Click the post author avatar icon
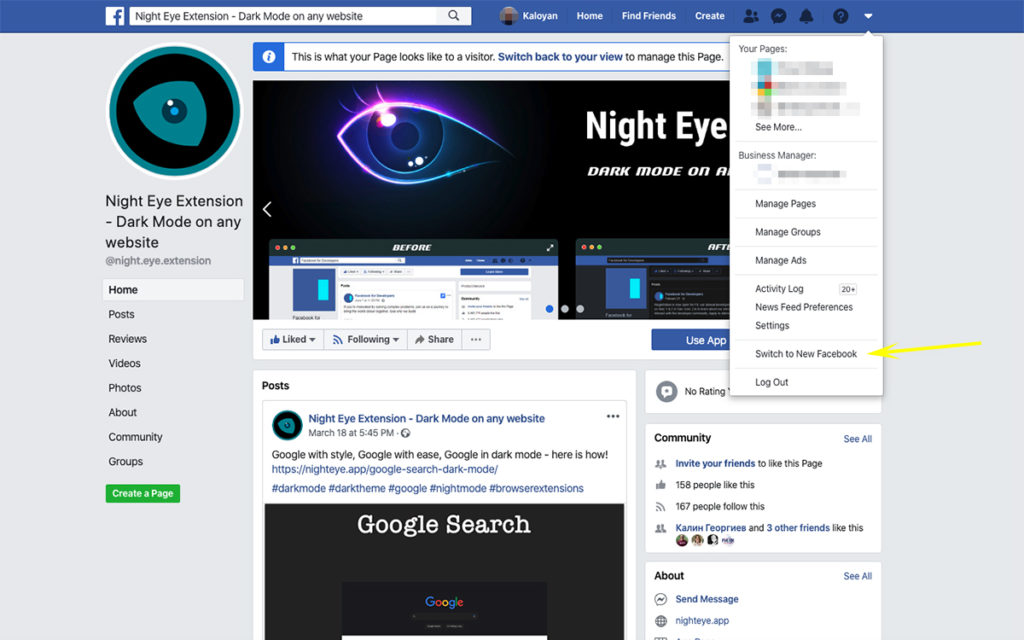Screen dimensions: 1024x640 (287, 425)
